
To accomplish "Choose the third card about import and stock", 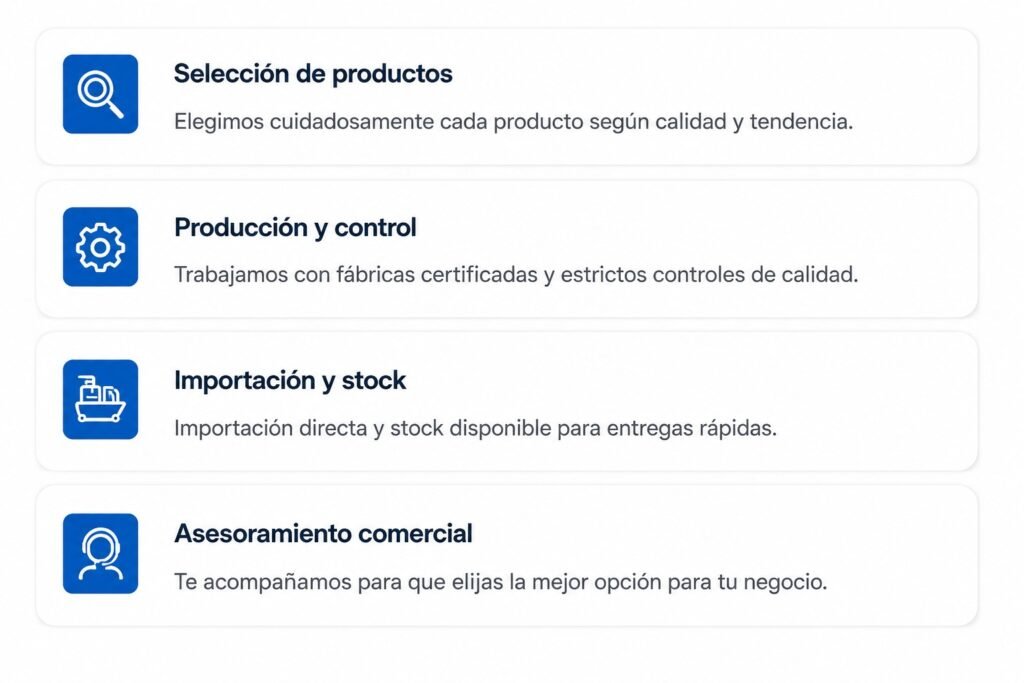I will pyautogui.click(x=507, y=402).
